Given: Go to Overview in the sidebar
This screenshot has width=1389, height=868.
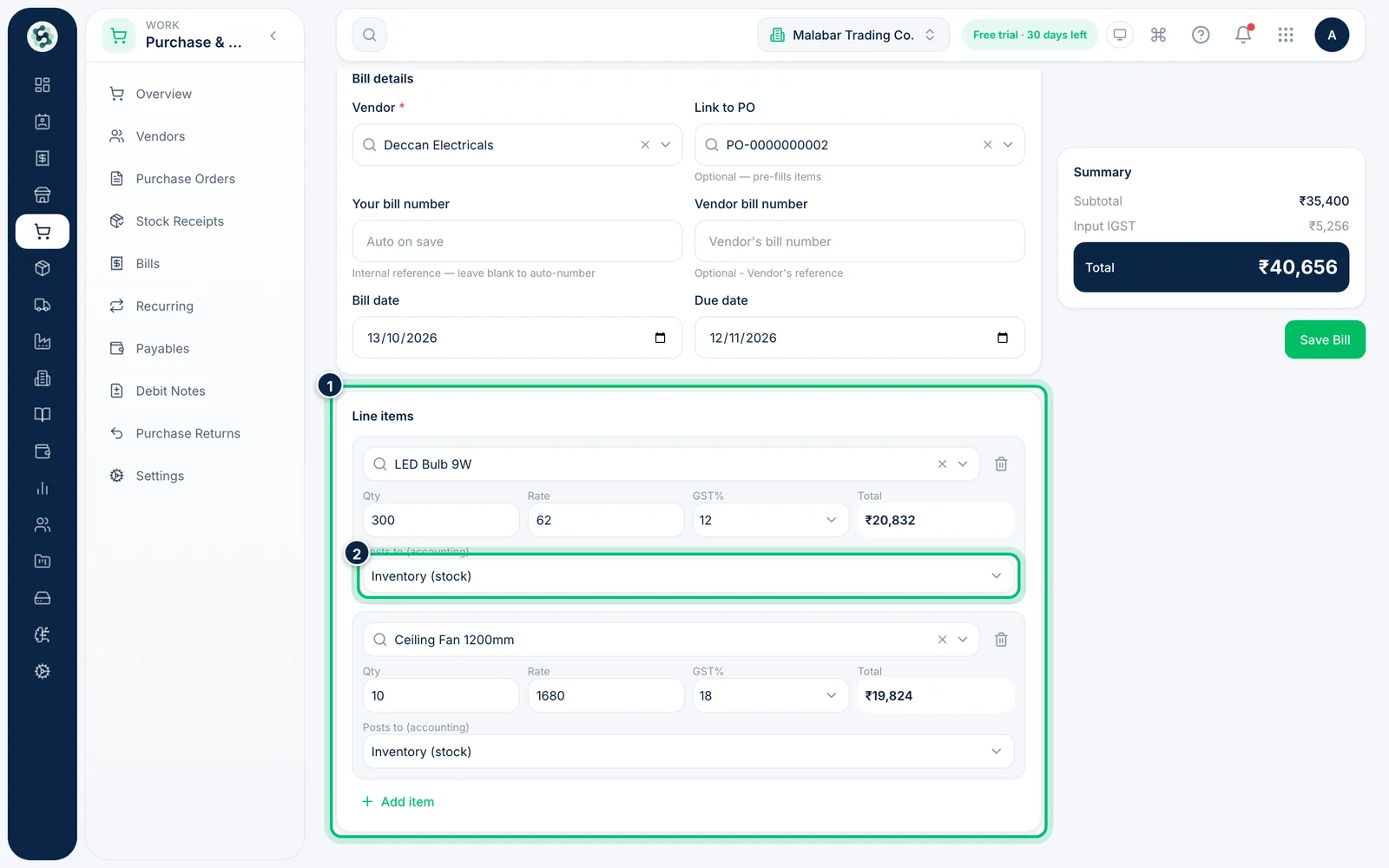Looking at the screenshot, I should [x=163, y=94].
